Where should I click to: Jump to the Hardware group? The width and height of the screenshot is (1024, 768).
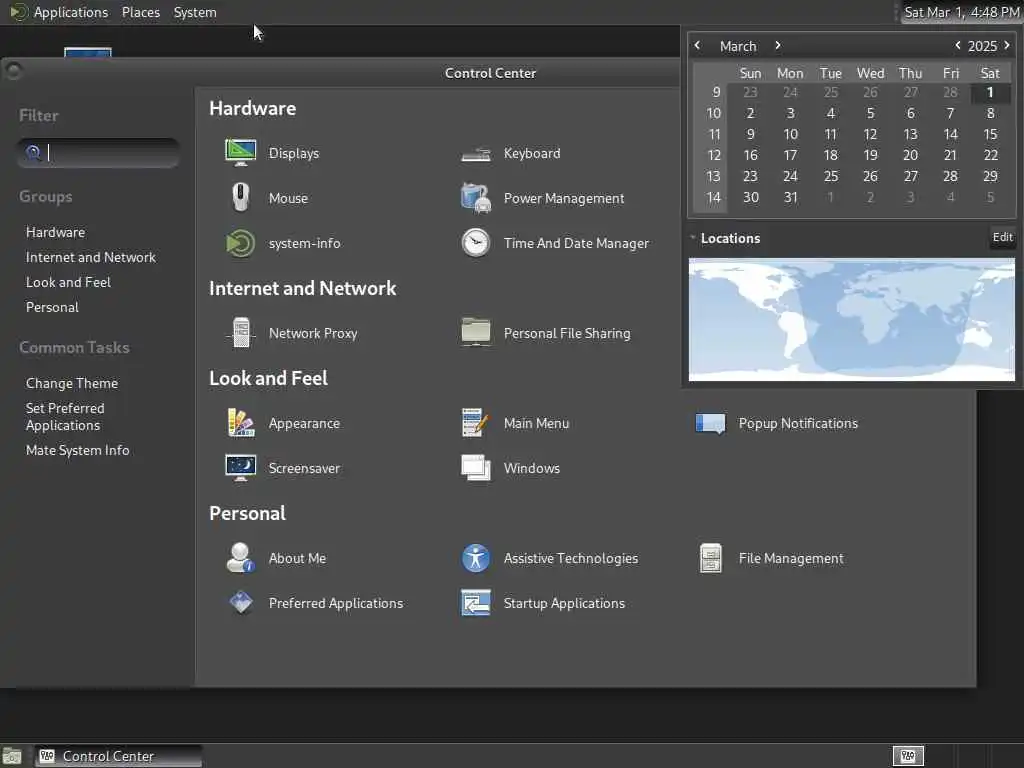56,232
